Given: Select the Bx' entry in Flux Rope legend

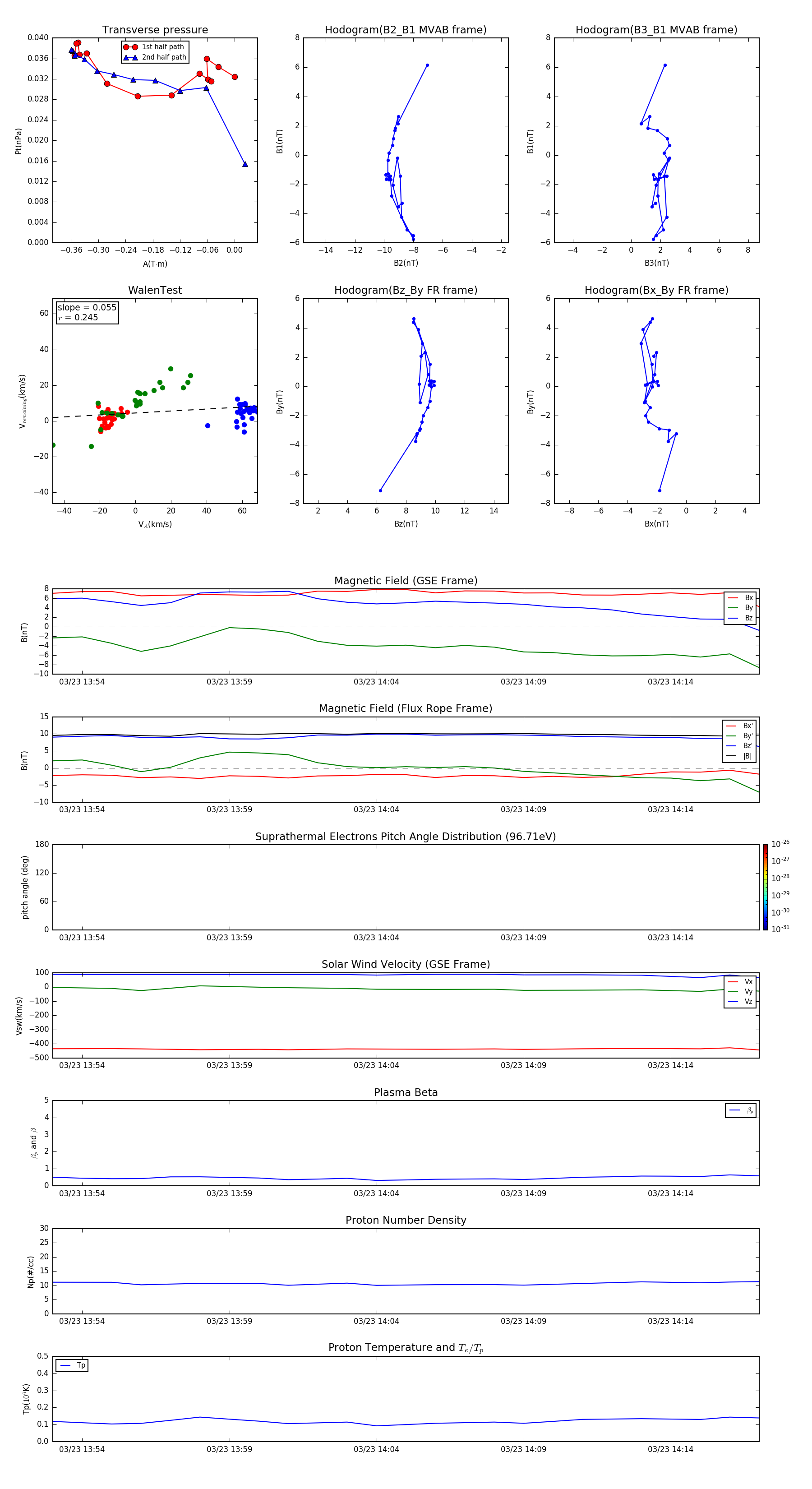Looking at the screenshot, I should click(x=739, y=726).
